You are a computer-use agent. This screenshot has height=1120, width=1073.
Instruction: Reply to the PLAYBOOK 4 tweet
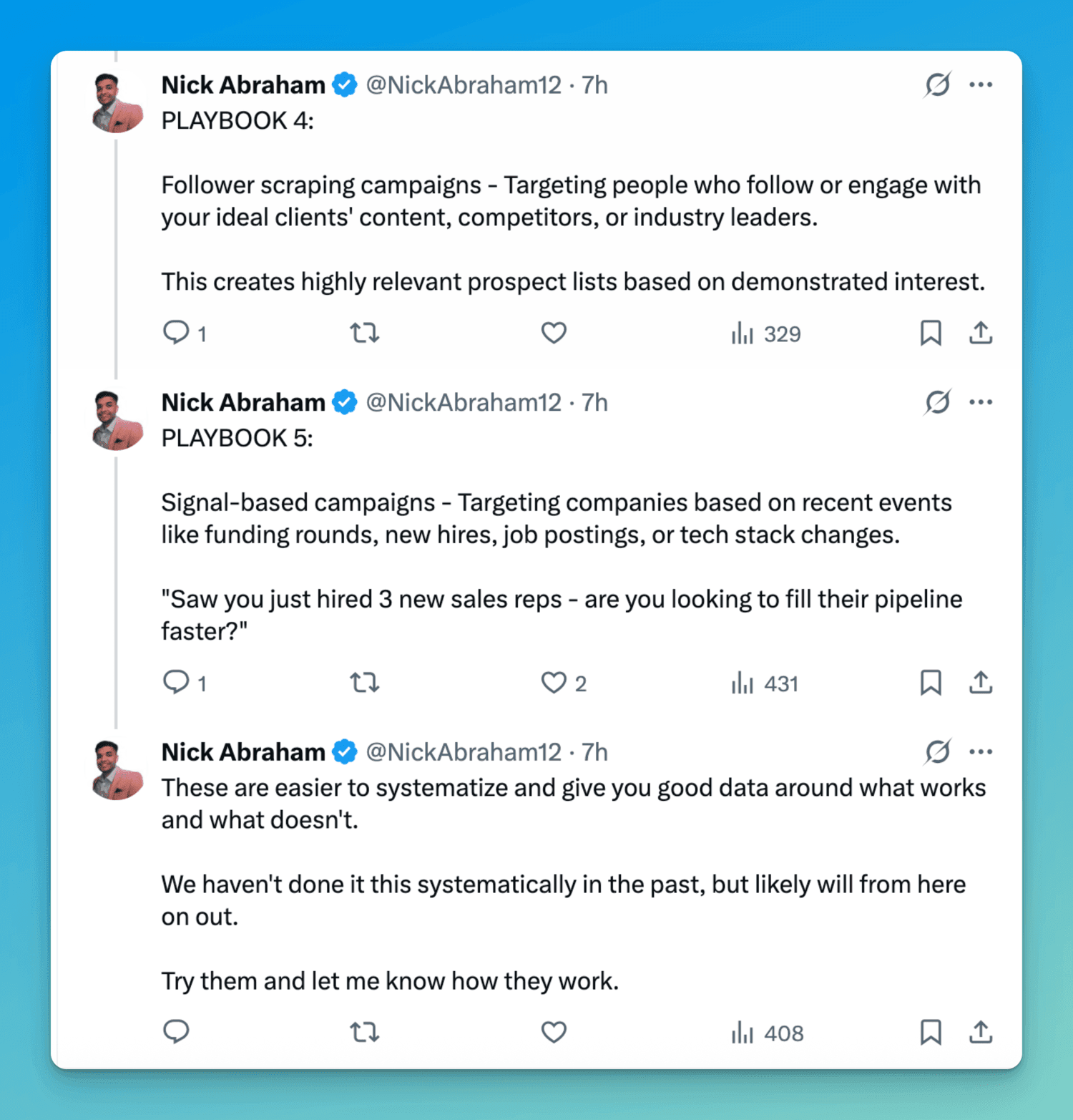click(x=176, y=333)
